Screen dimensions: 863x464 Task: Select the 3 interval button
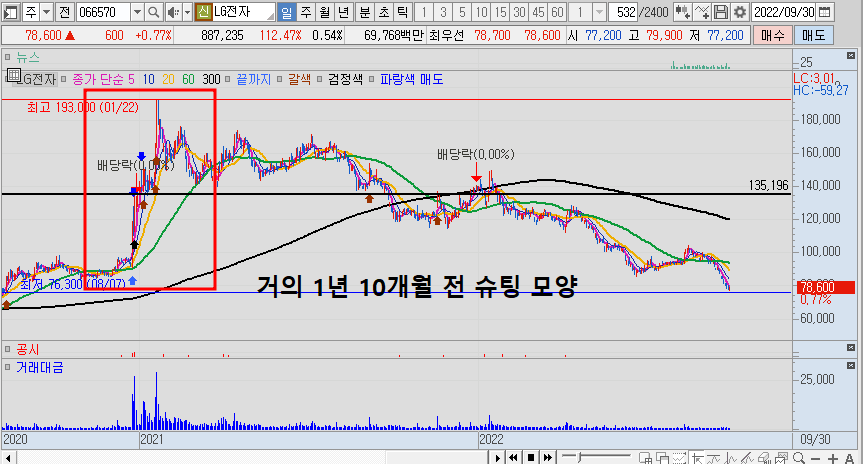(x=443, y=12)
